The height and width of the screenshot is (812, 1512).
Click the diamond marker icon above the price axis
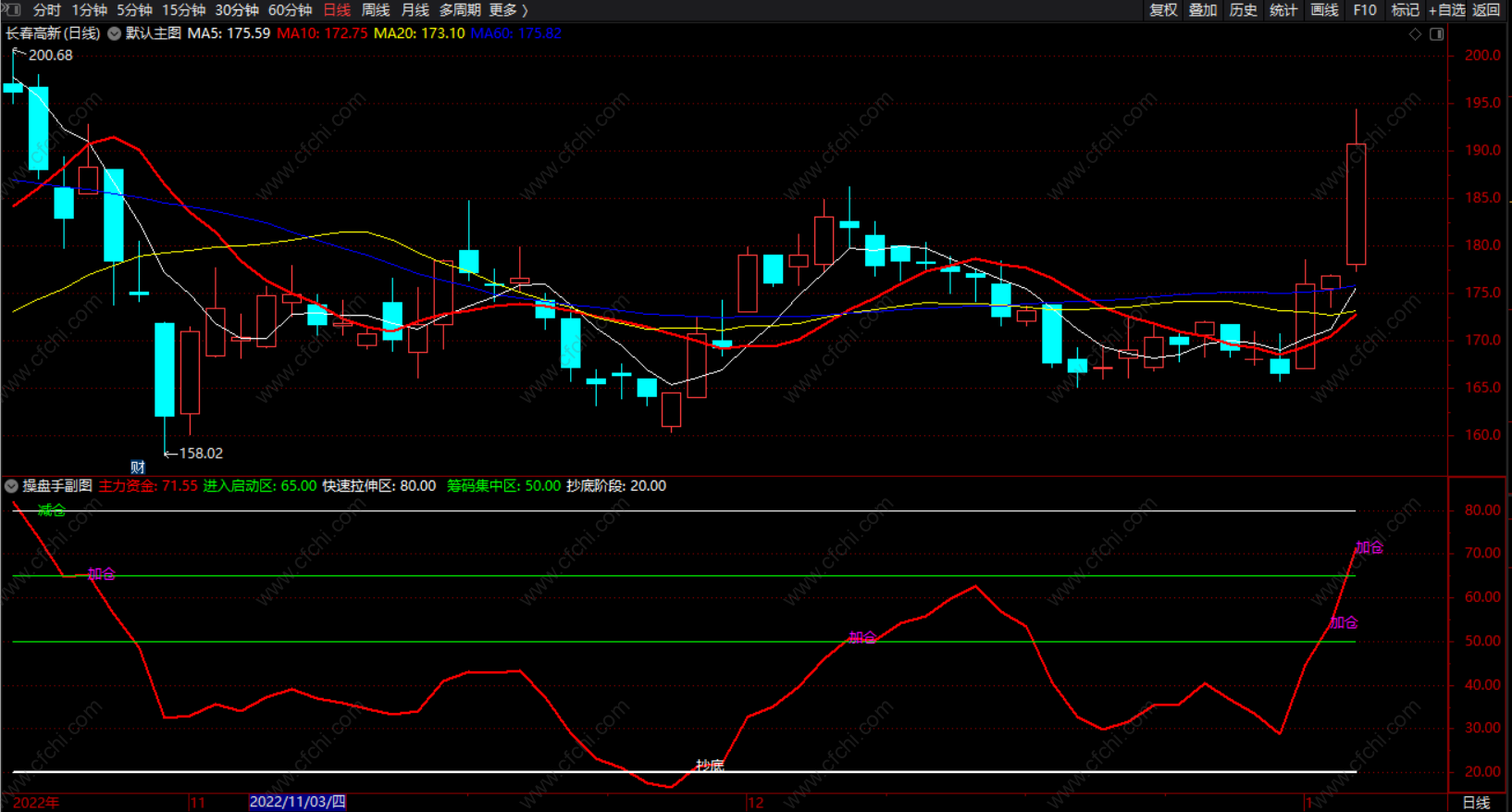1415,34
